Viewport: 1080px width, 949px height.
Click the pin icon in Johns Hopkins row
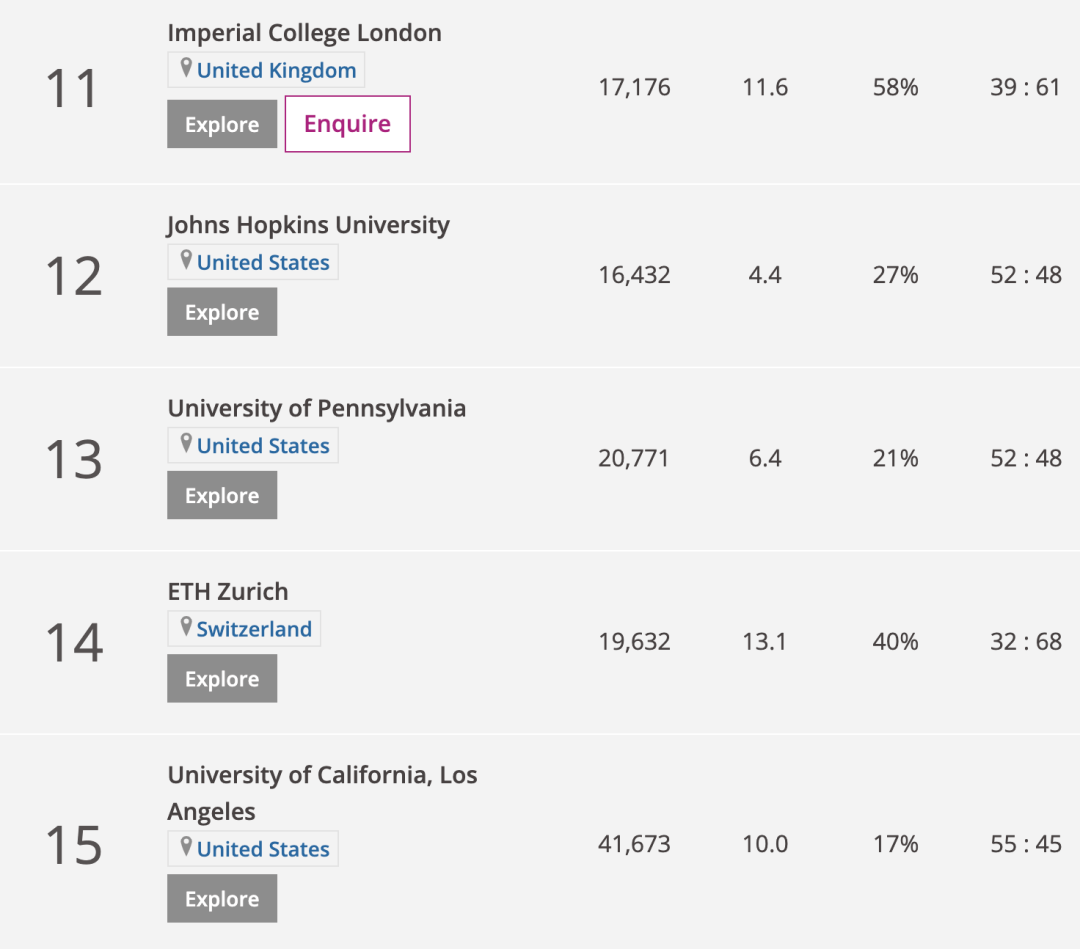coord(186,261)
